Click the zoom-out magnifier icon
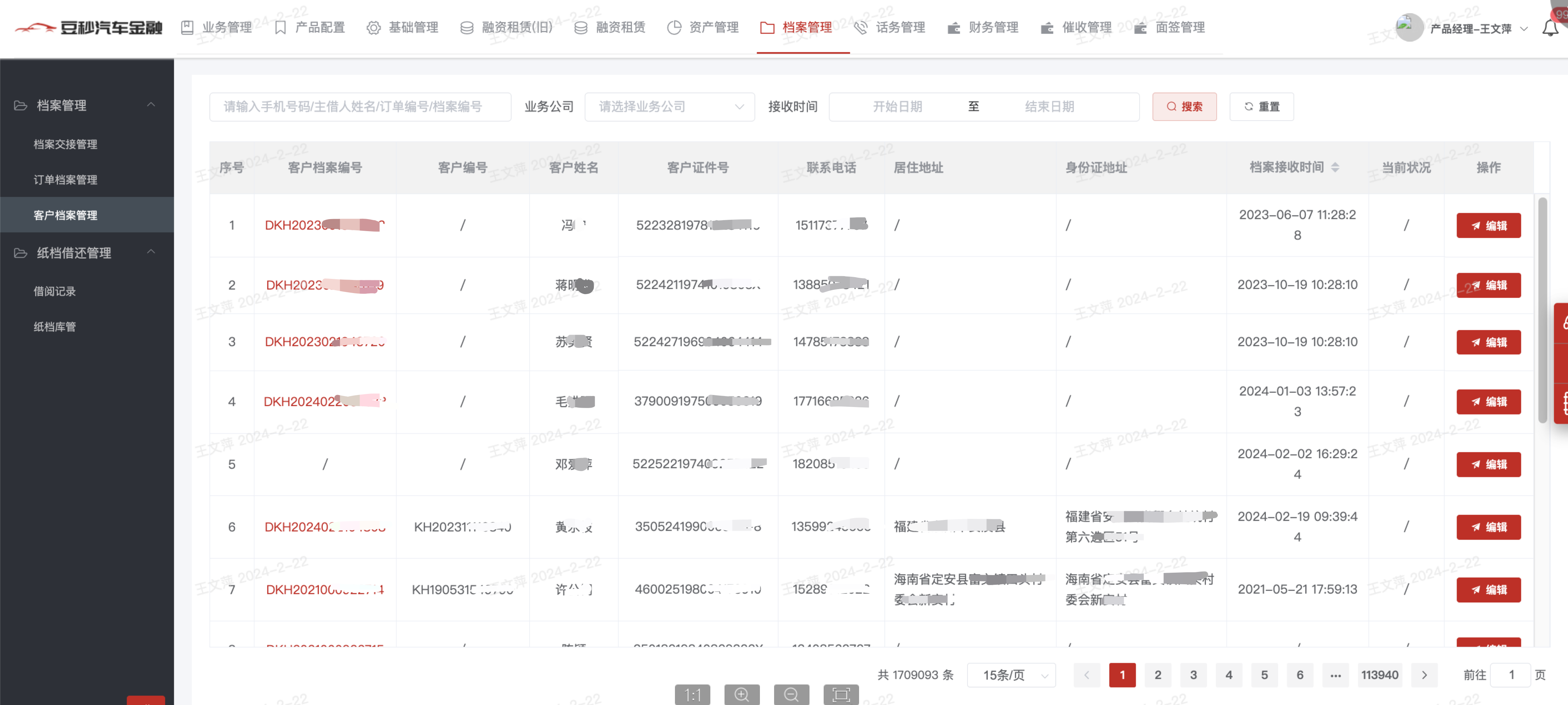 (x=791, y=694)
